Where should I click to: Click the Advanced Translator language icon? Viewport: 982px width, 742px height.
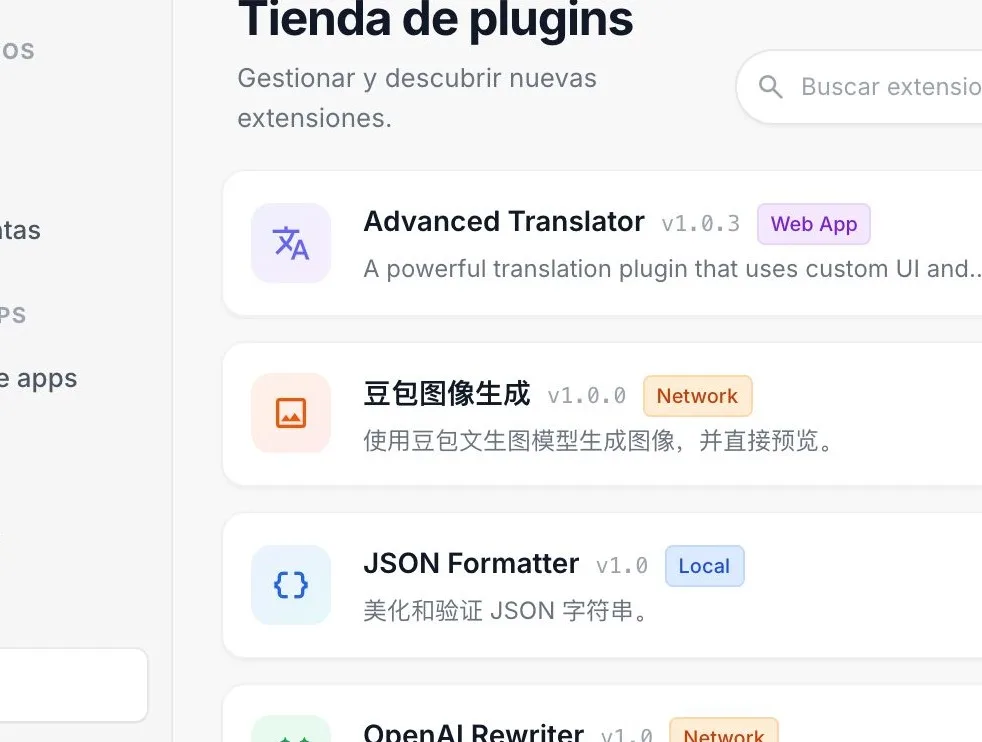click(291, 243)
